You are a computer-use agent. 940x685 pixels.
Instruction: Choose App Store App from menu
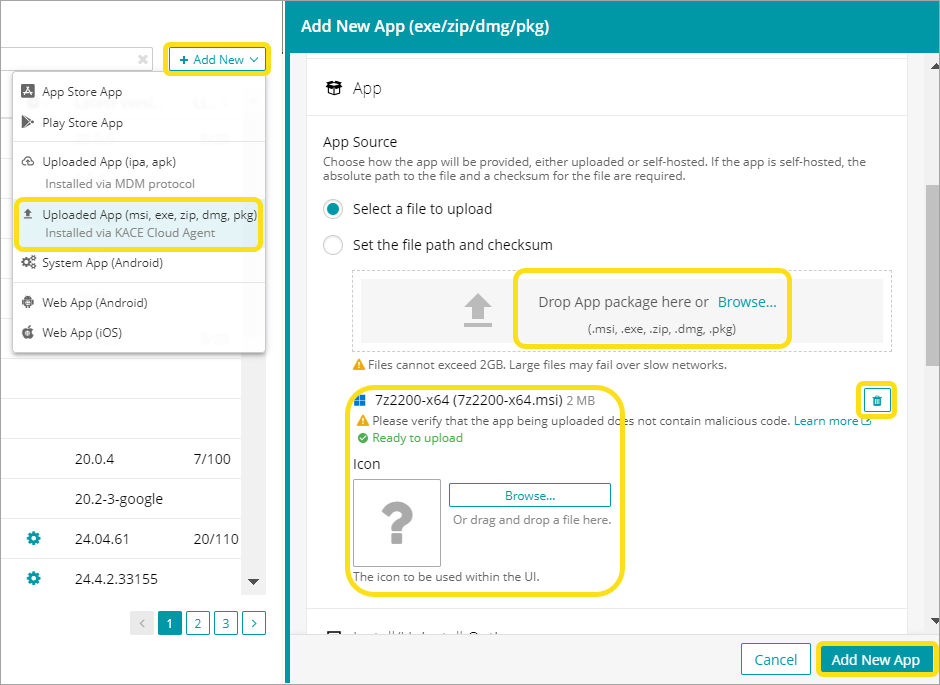[82, 92]
